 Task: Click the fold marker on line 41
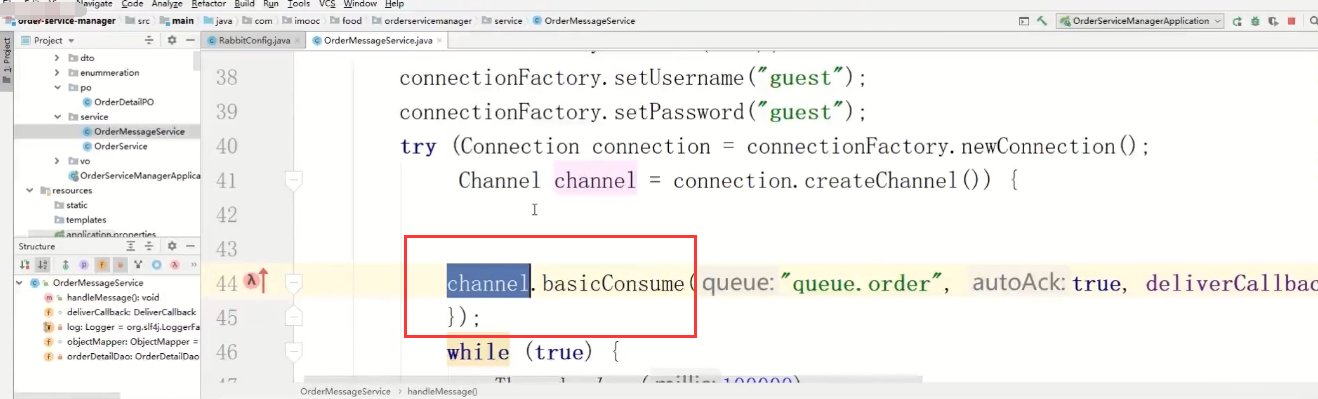pyautogui.click(x=293, y=181)
